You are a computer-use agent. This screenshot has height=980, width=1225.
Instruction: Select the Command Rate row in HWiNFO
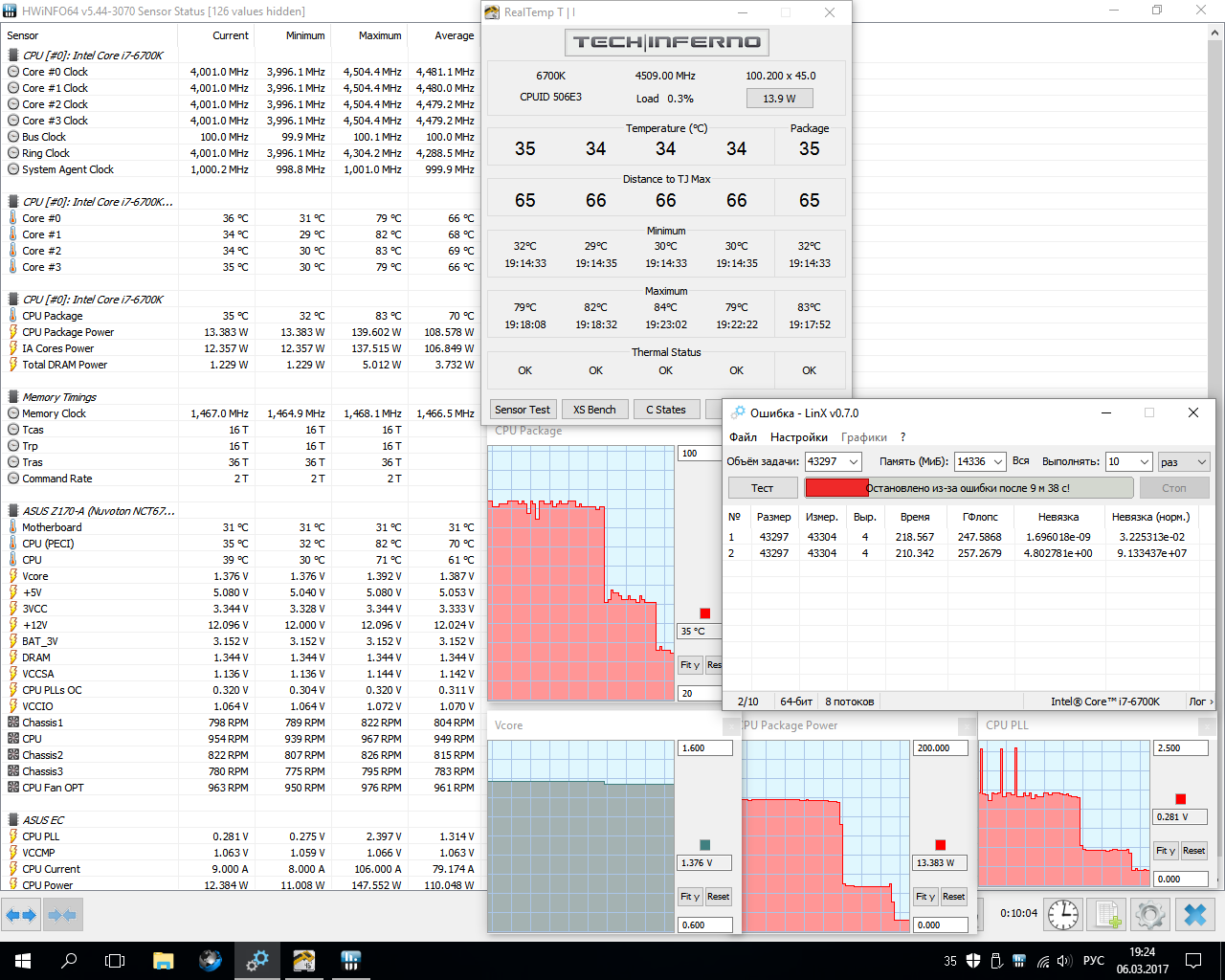click(240, 479)
